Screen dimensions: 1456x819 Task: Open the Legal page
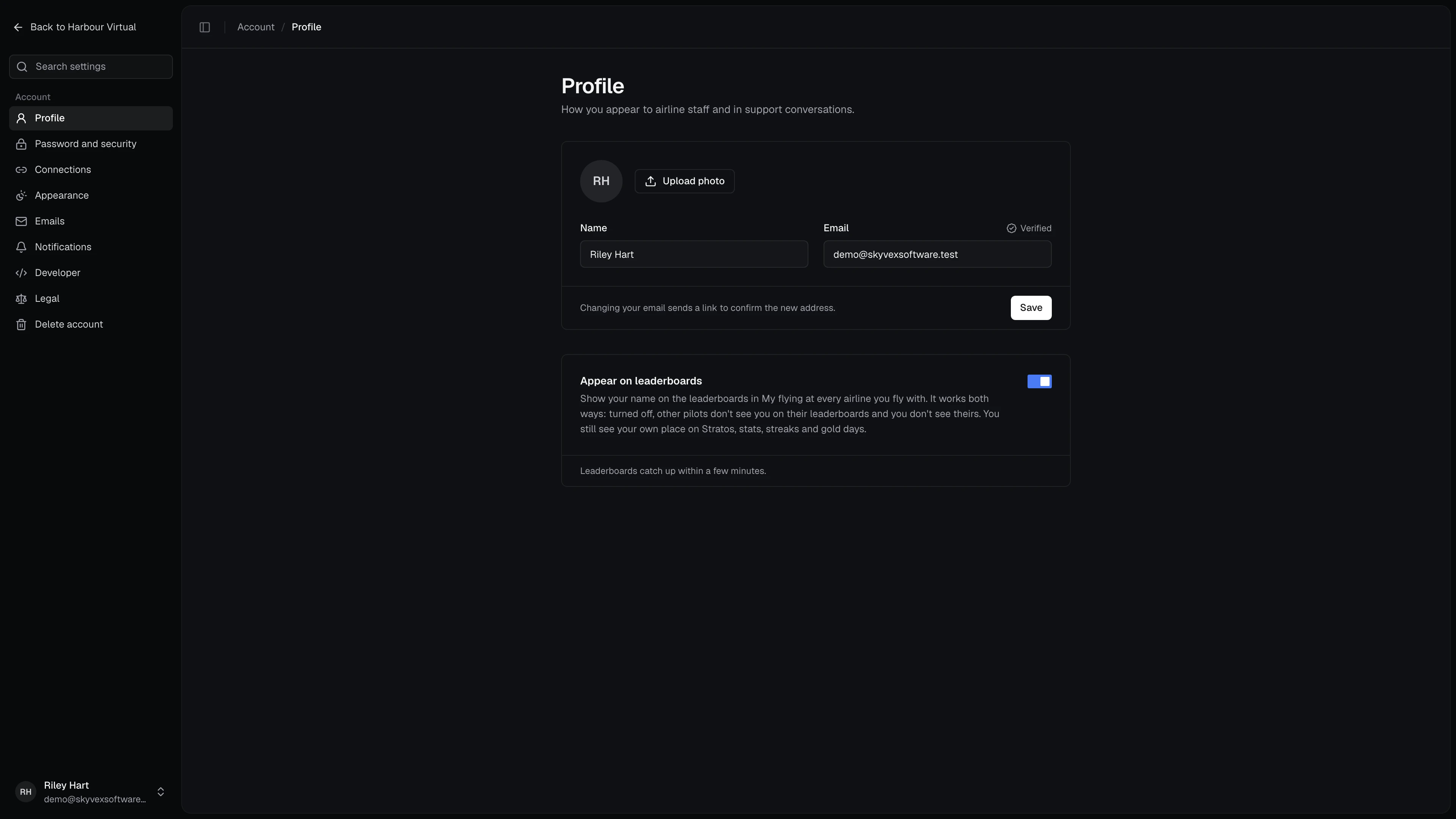91,298
